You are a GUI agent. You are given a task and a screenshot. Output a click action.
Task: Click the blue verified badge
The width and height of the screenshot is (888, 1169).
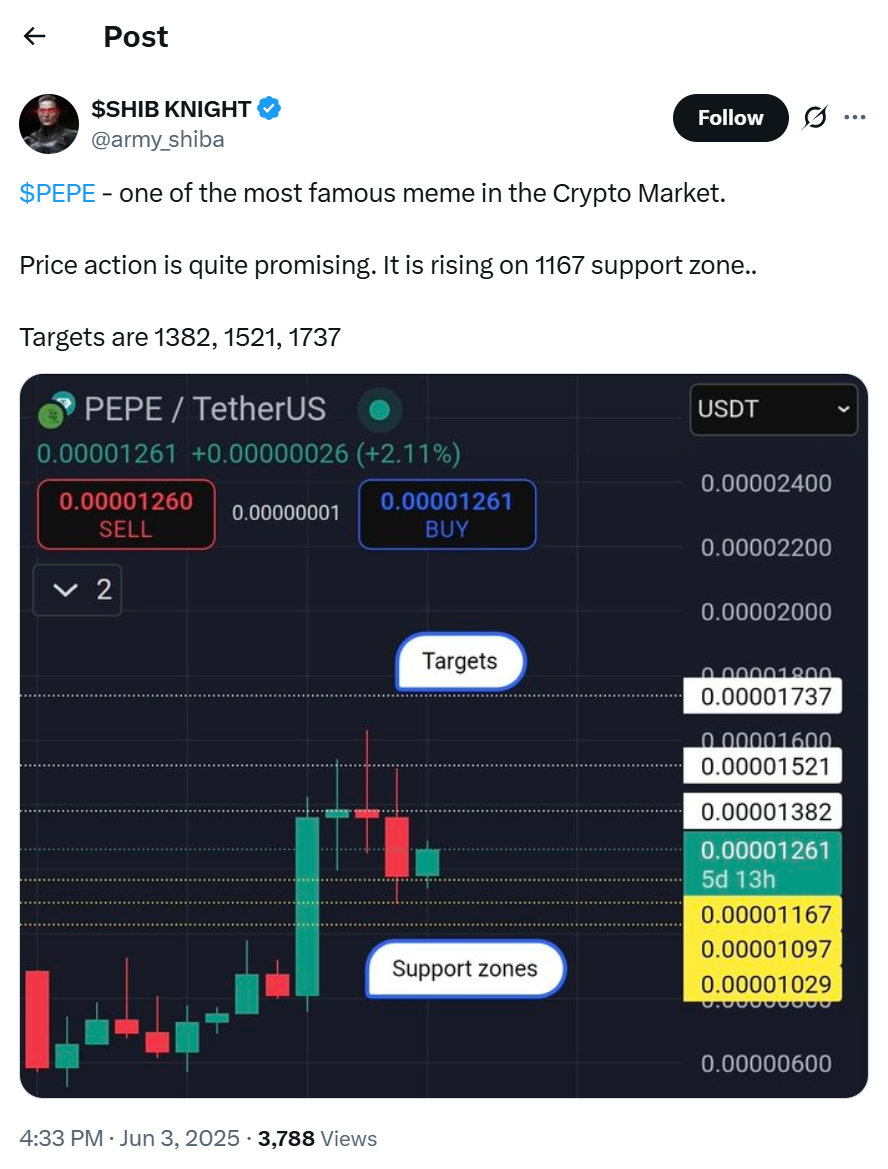[269, 109]
